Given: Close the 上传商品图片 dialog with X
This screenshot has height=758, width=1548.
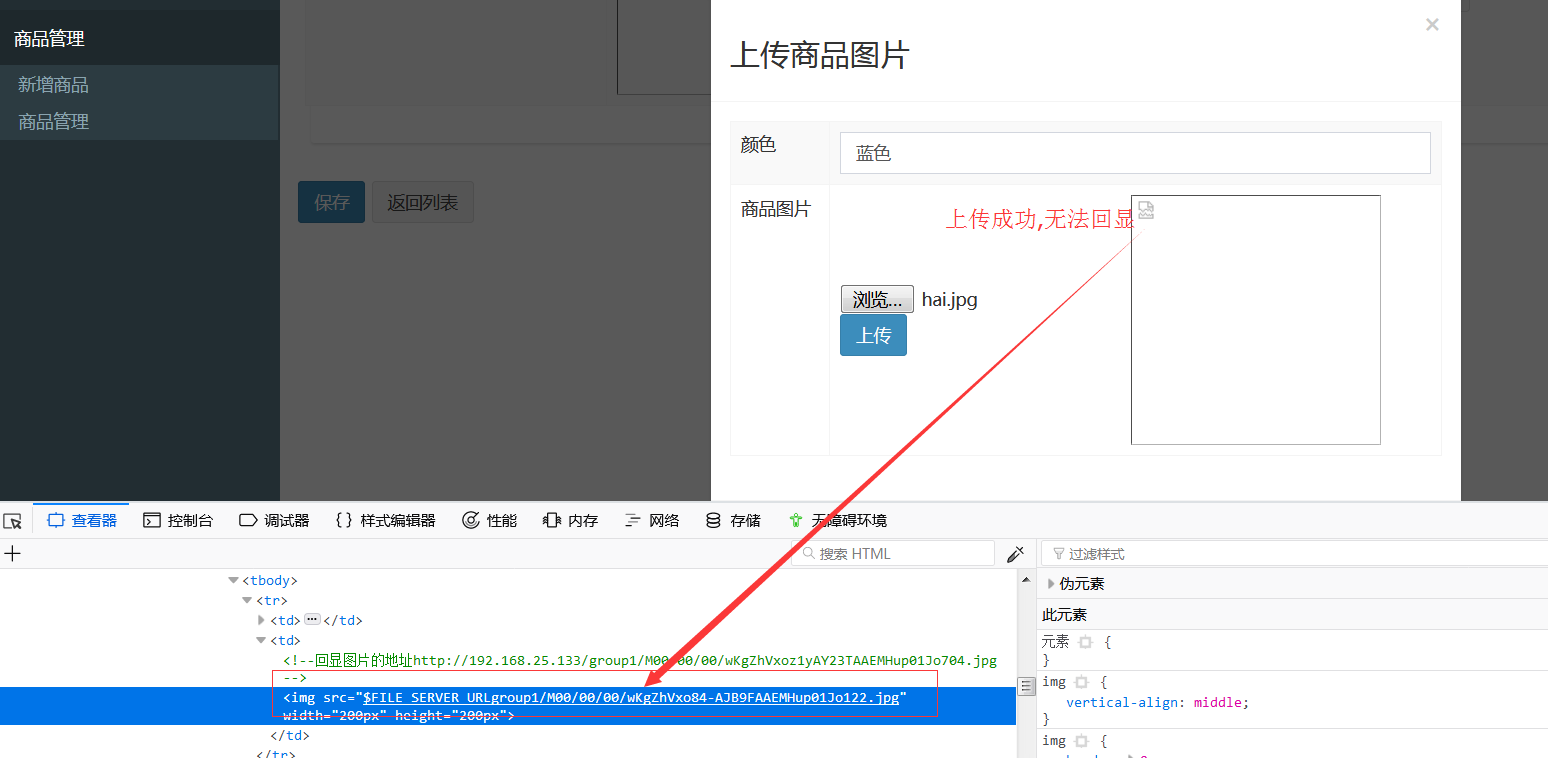Looking at the screenshot, I should pyautogui.click(x=1432, y=25).
